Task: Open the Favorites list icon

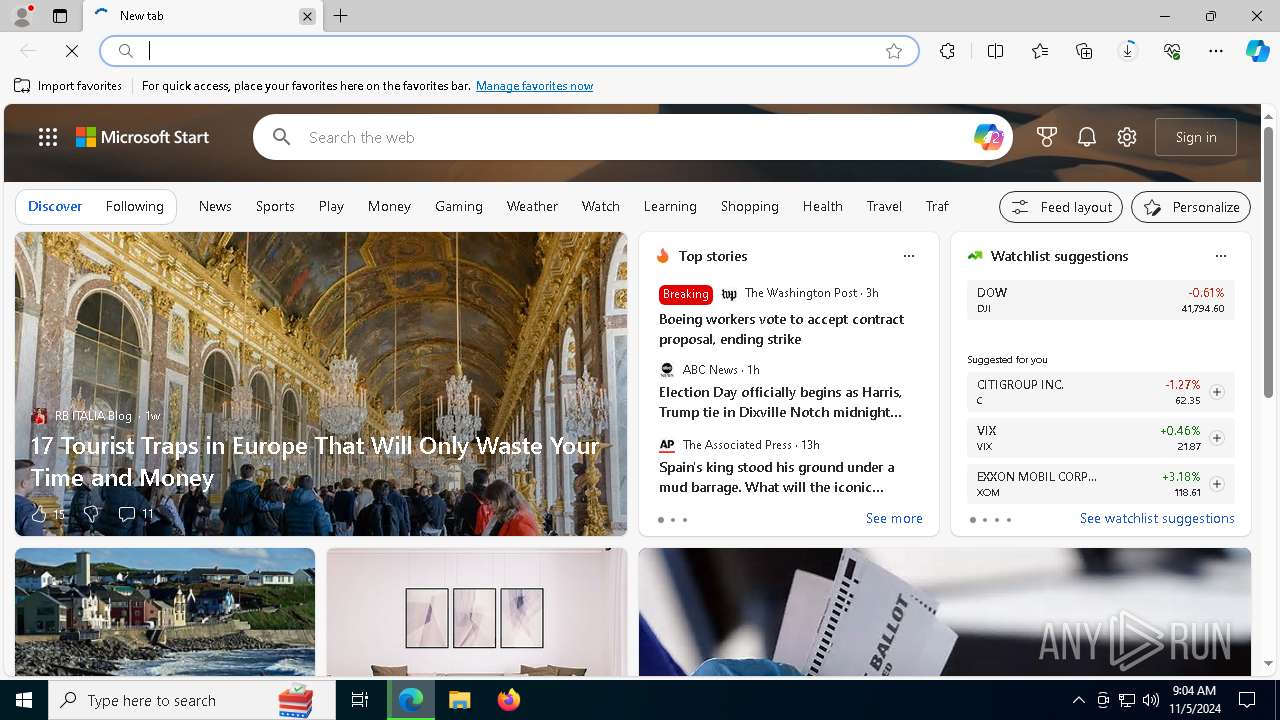Action: coord(1040,51)
